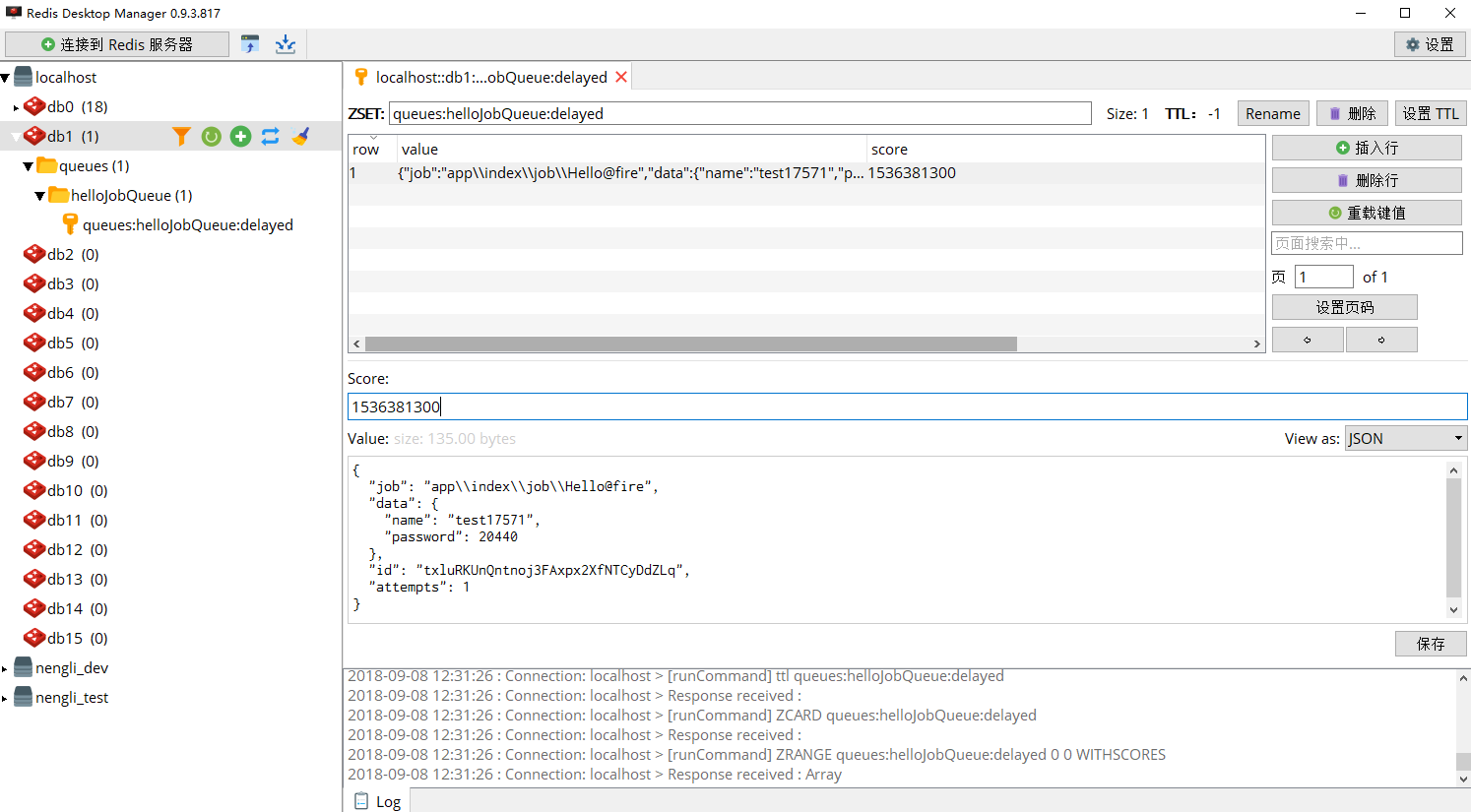The width and height of the screenshot is (1471, 812).
Task: Click the insert row button
Action: (x=1367, y=148)
